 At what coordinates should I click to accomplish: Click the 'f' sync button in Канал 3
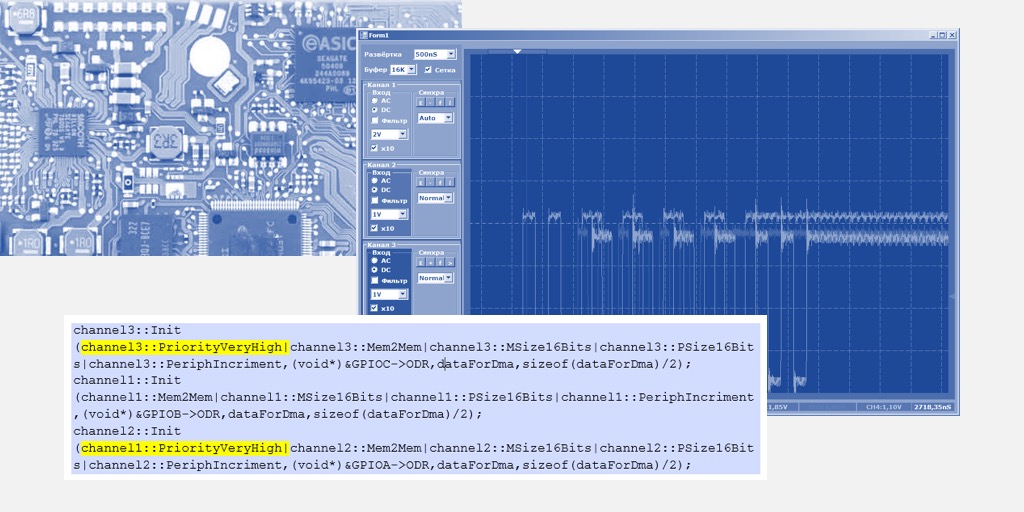(440, 263)
